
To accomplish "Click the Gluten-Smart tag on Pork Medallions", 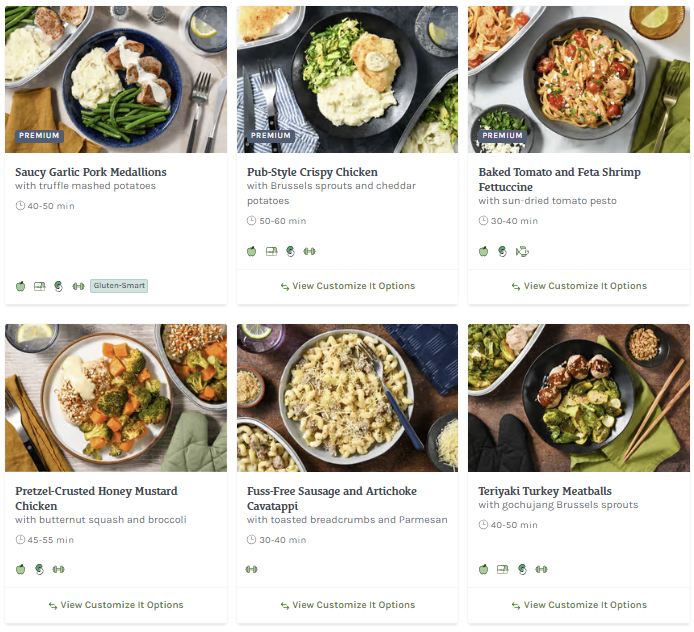I will [119, 286].
